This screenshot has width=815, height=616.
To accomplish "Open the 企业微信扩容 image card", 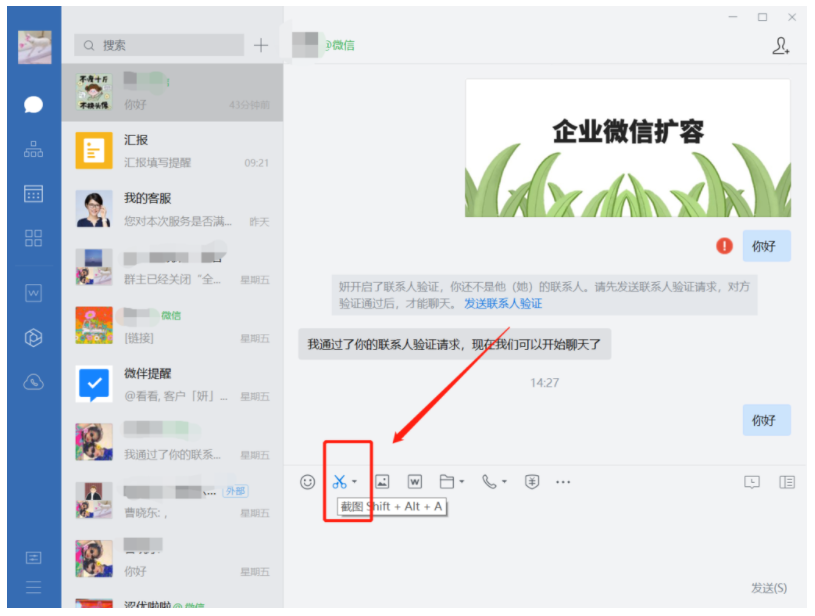I will (x=628, y=148).
